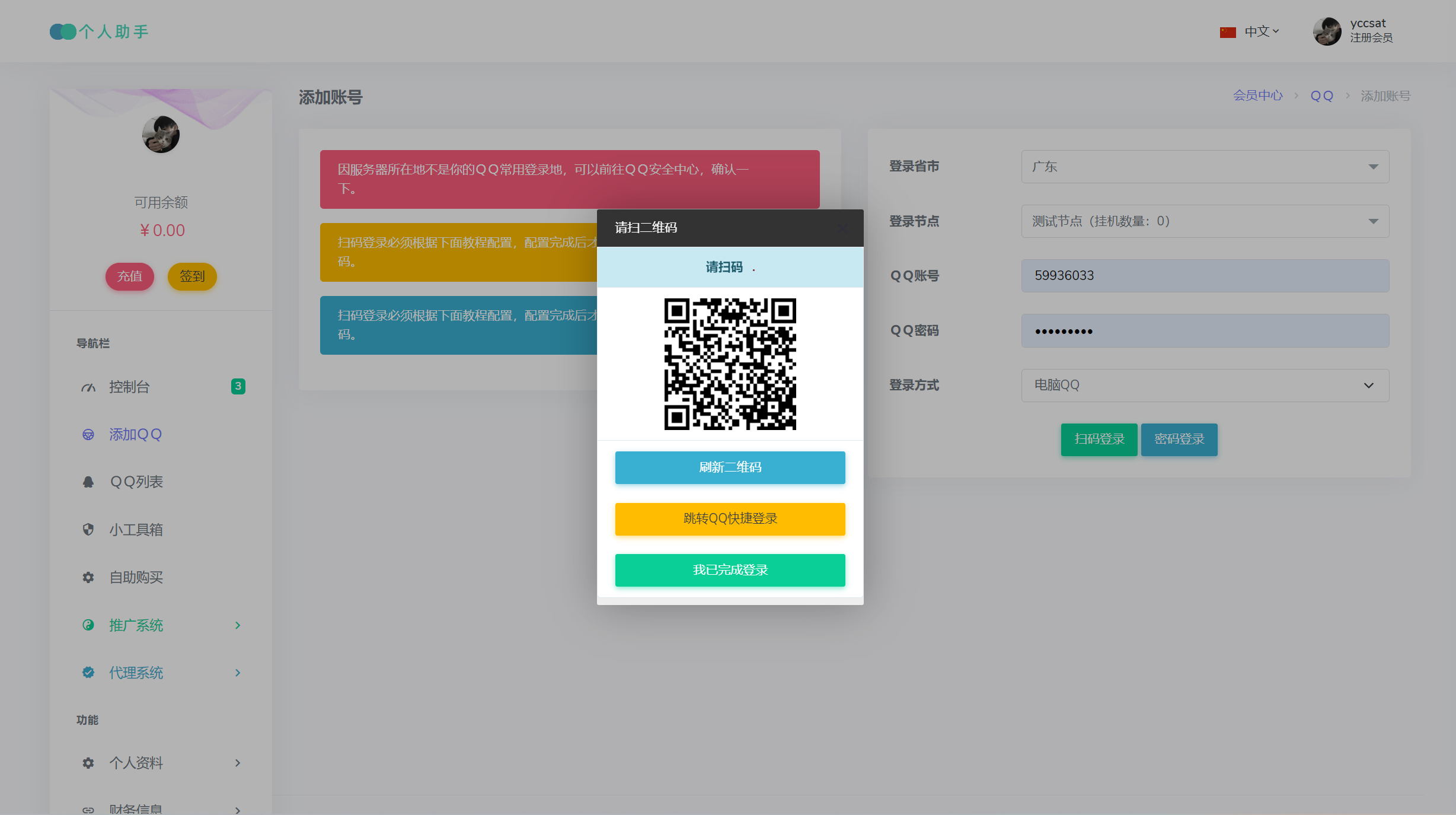
Task: Click the badge 3 next to 控制台
Action: click(x=238, y=386)
